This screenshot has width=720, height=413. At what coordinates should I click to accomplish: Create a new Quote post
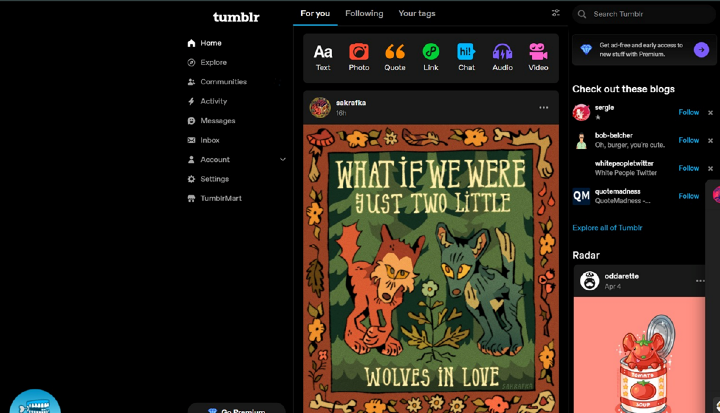[395, 57]
